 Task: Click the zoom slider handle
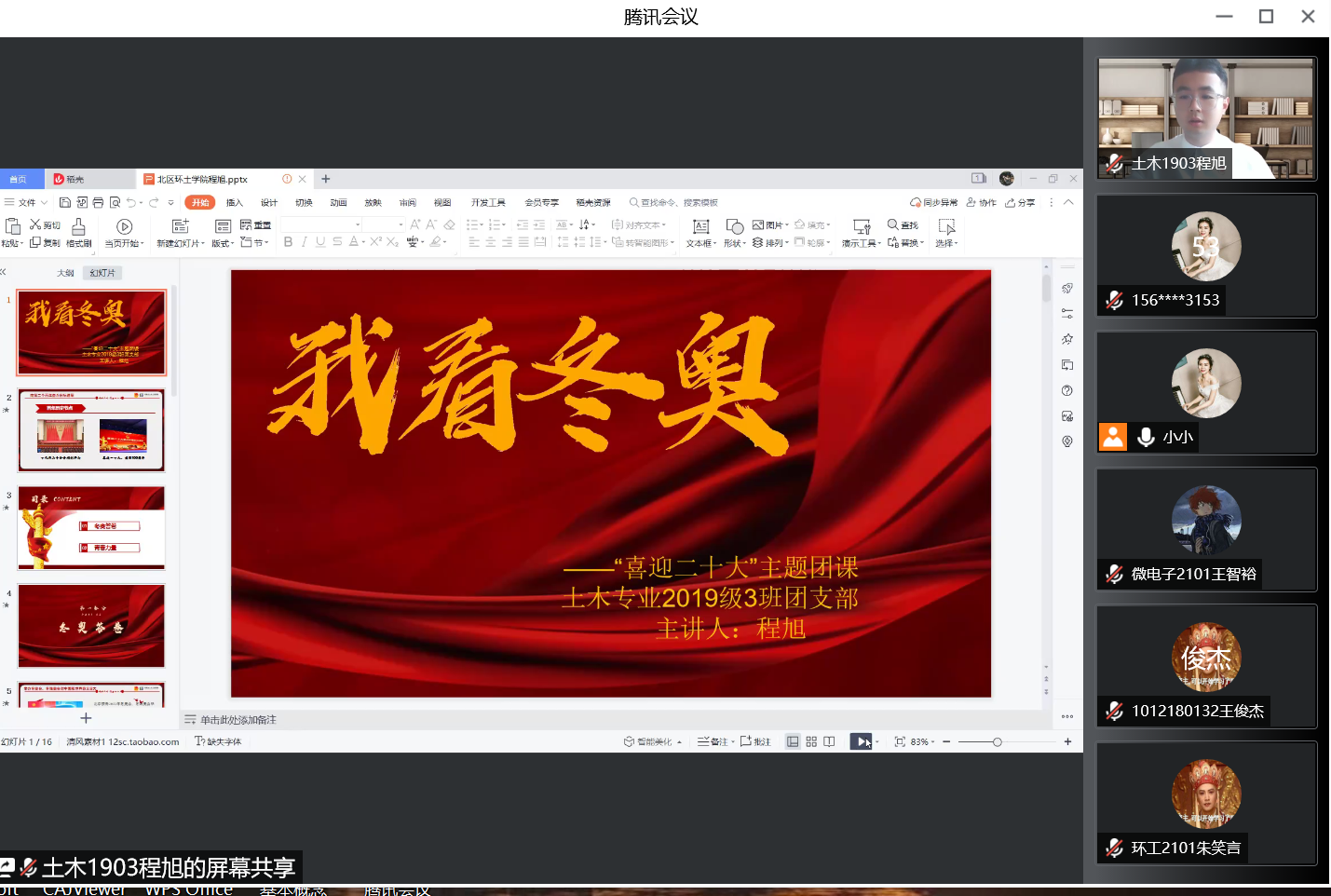point(997,741)
